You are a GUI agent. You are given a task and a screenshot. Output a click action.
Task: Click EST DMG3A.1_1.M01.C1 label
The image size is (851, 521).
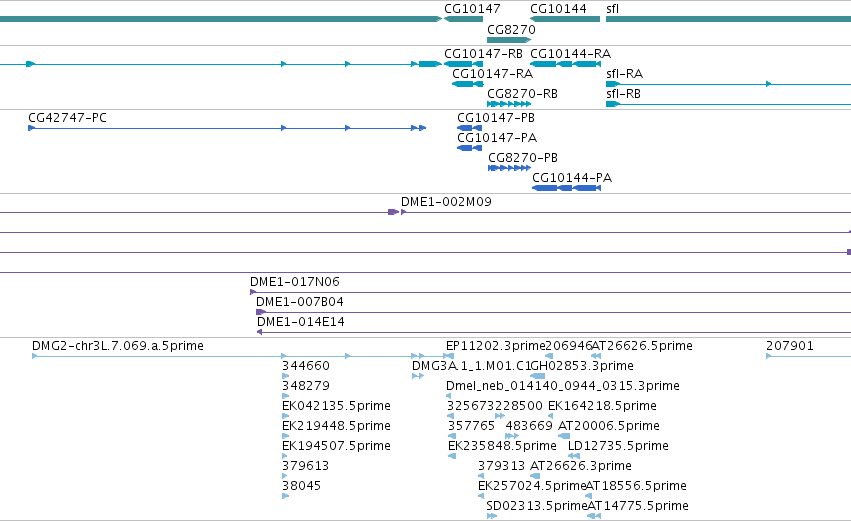click(471, 366)
